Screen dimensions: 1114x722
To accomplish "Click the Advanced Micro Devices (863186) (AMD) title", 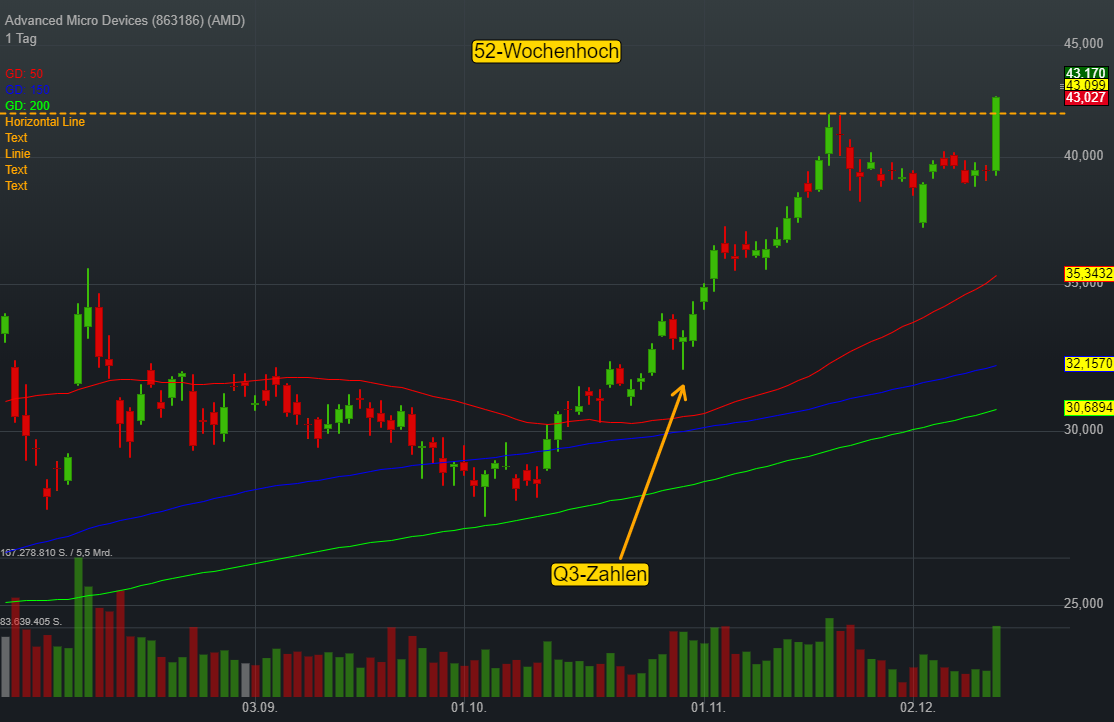I will click(x=125, y=21).
